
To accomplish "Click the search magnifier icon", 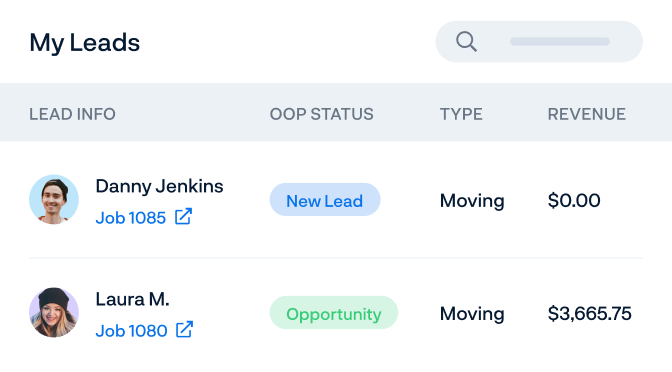I will click(466, 42).
